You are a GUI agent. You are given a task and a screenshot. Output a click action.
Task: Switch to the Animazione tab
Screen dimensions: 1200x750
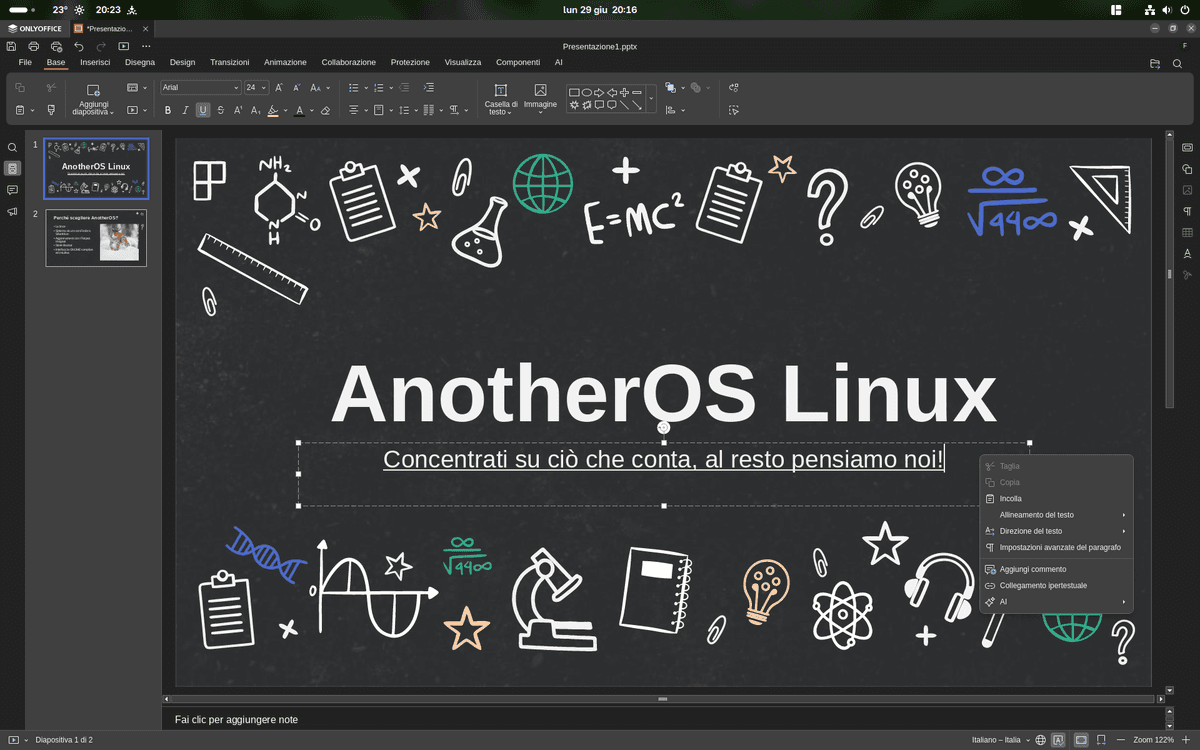(x=285, y=62)
